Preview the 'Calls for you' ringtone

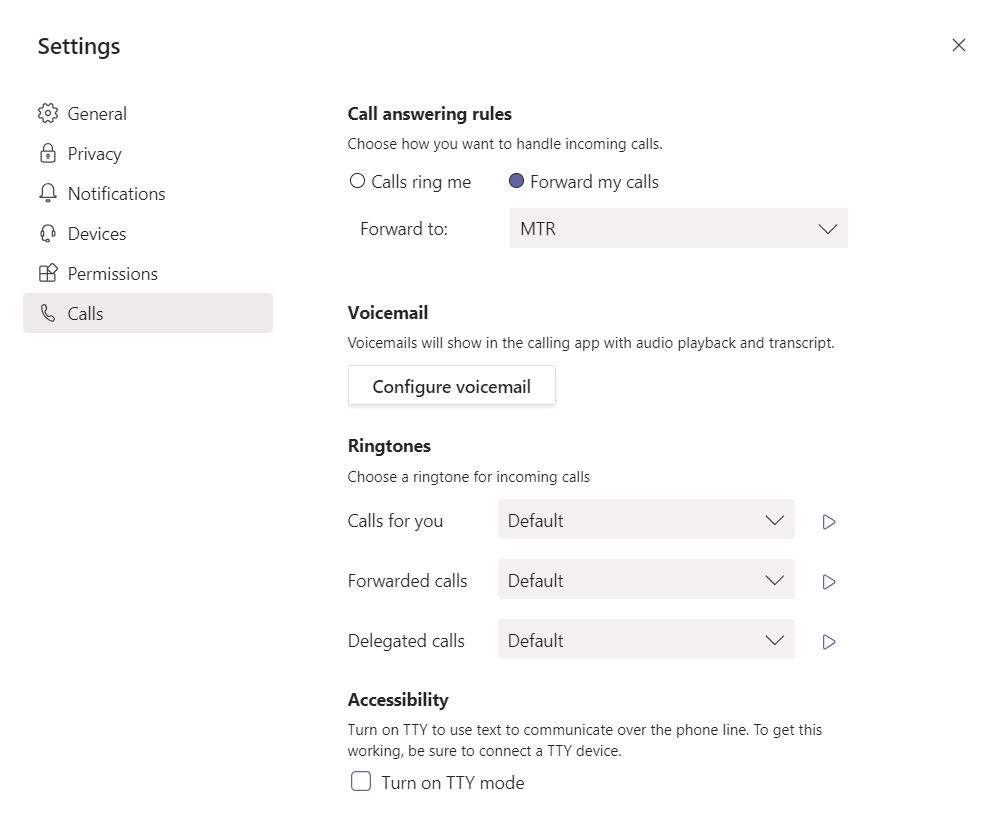coord(828,521)
